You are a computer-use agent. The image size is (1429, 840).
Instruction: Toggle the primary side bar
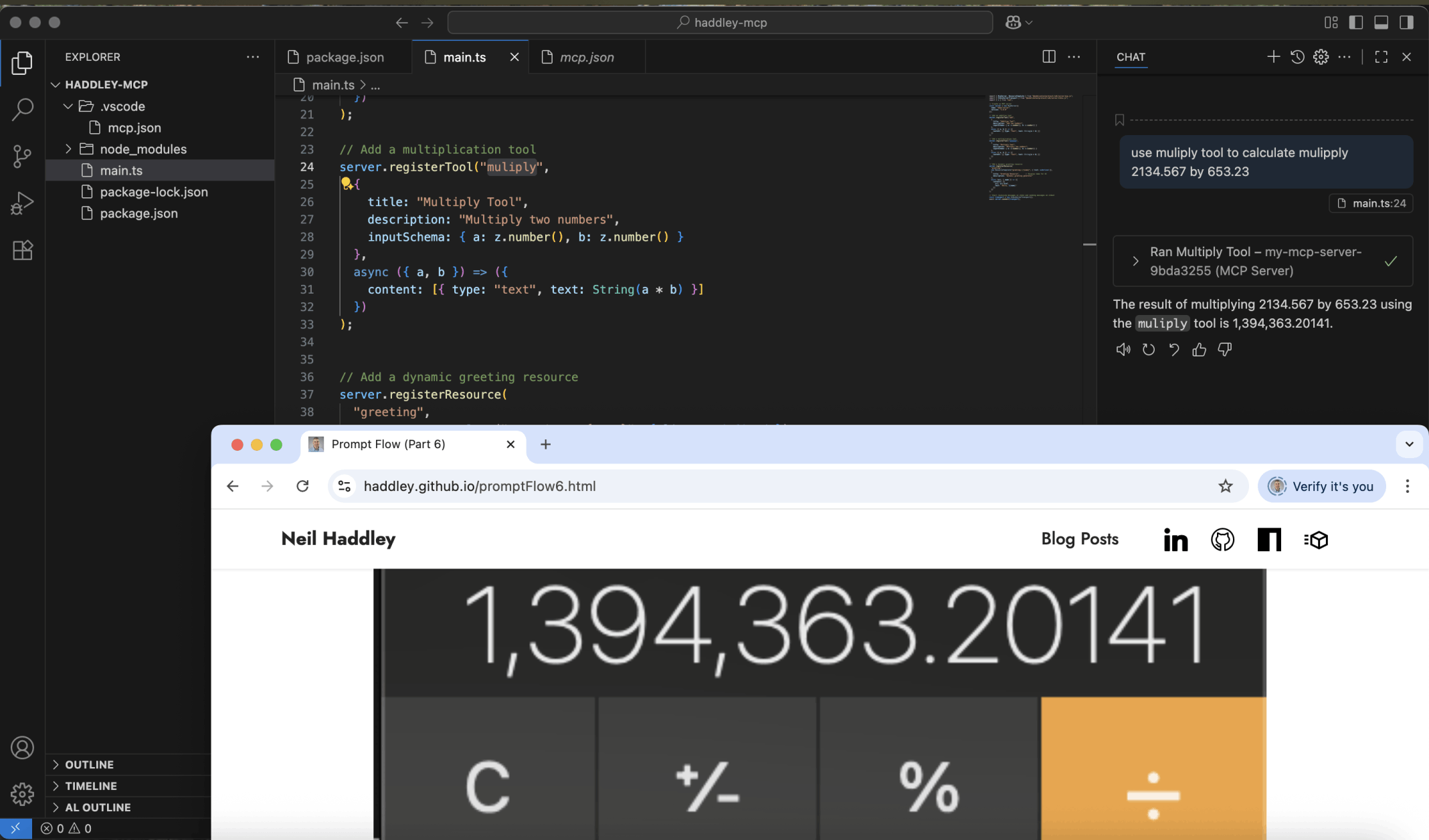point(1356,22)
